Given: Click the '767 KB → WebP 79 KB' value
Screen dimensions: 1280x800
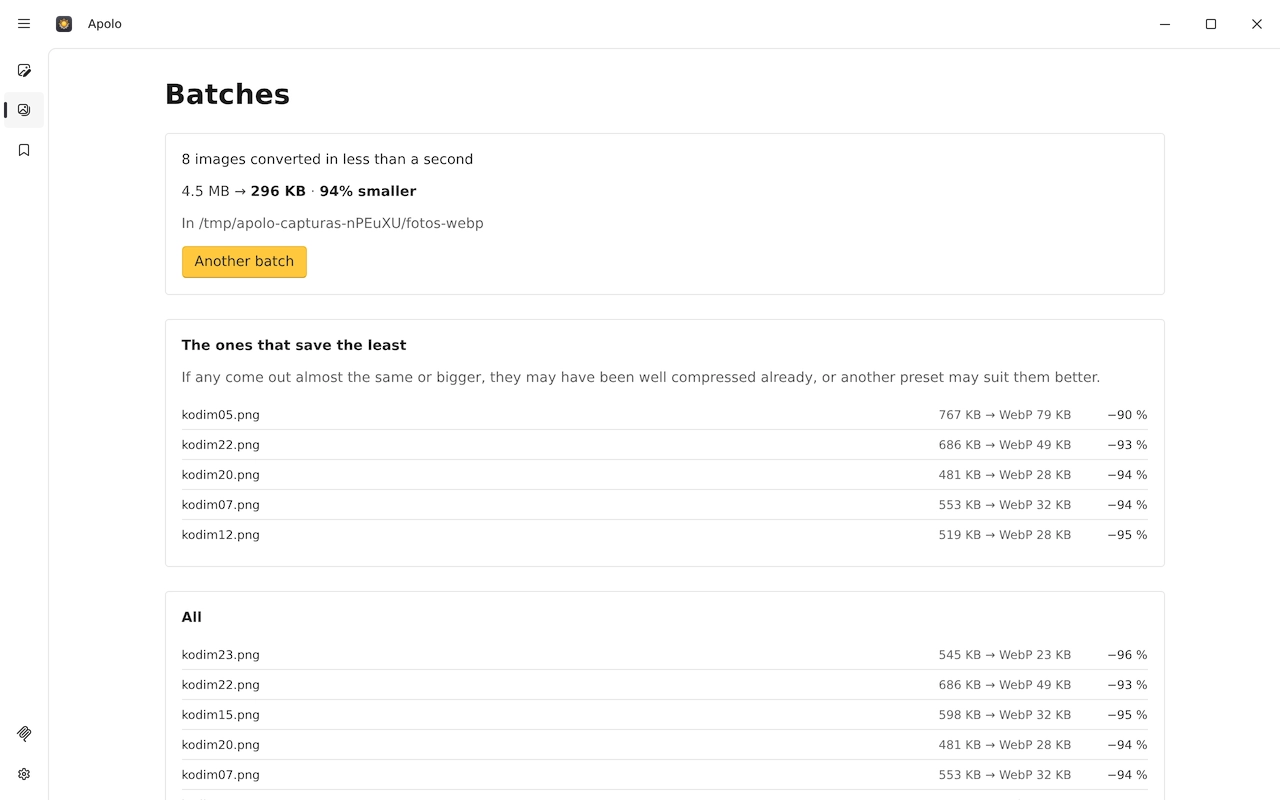Looking at the screenshot, I should click(1004, 415).
